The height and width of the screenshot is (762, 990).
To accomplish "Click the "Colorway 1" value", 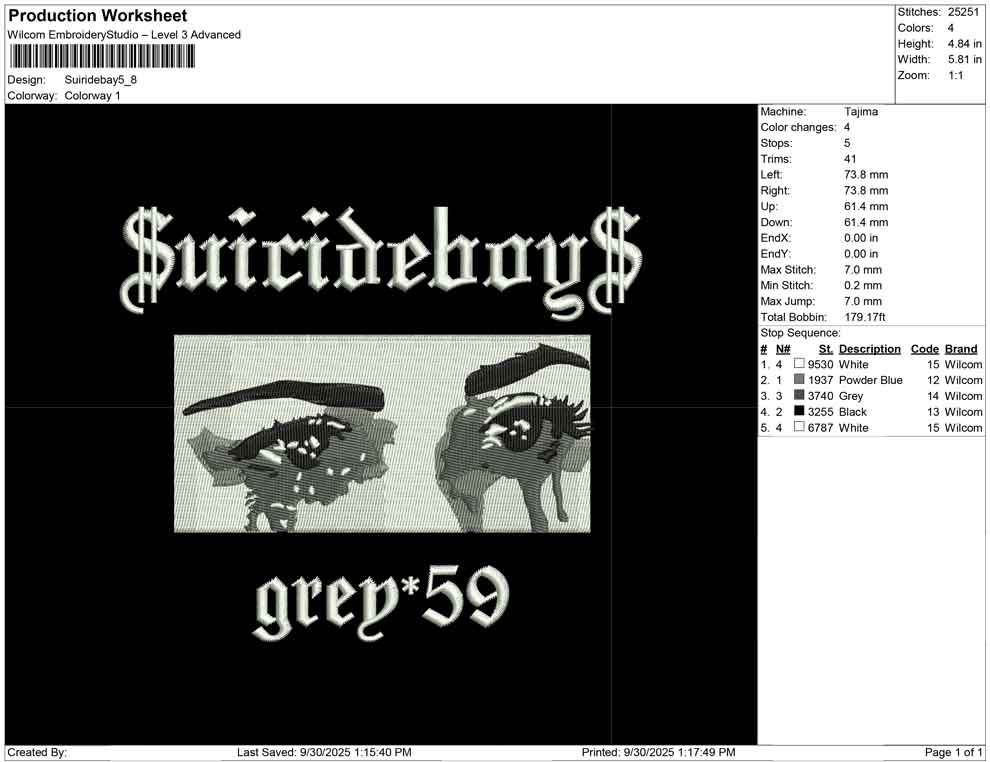I will [92, 96].
